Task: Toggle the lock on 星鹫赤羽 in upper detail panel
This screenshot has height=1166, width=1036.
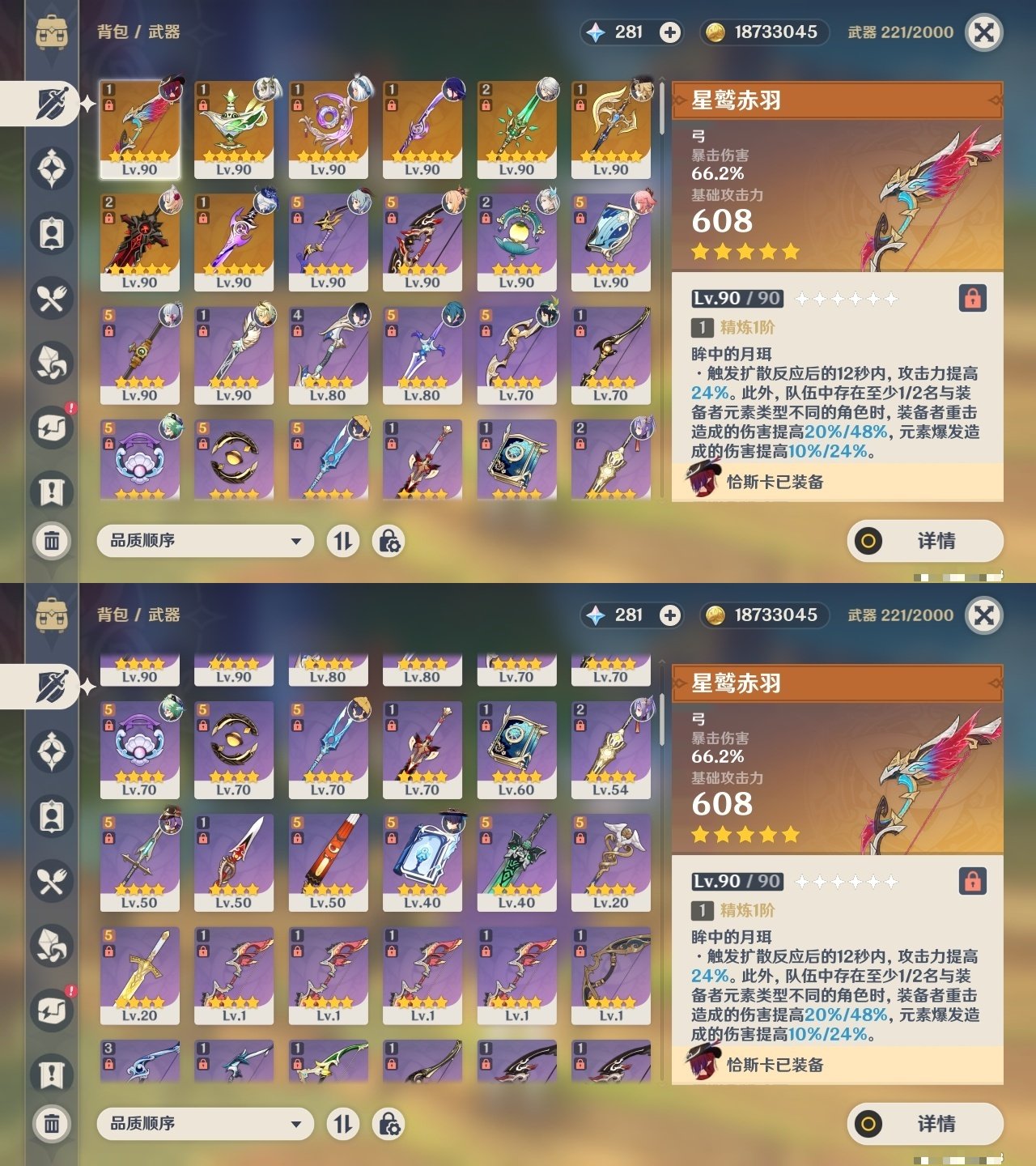Action: (972, 298)
